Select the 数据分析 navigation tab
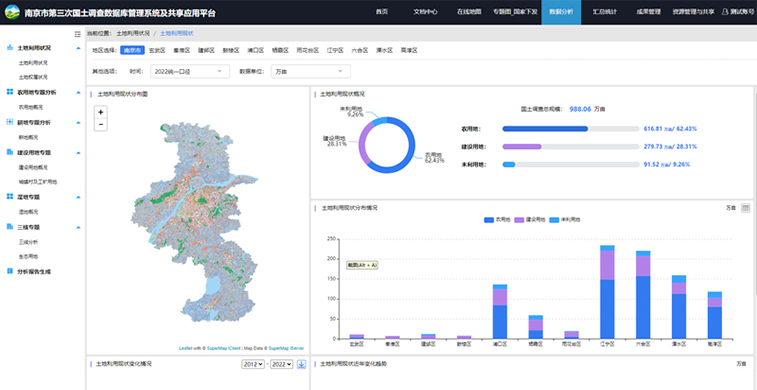This screenshot has width=757, height=390. pyautogui.click(x=561, y=12)
